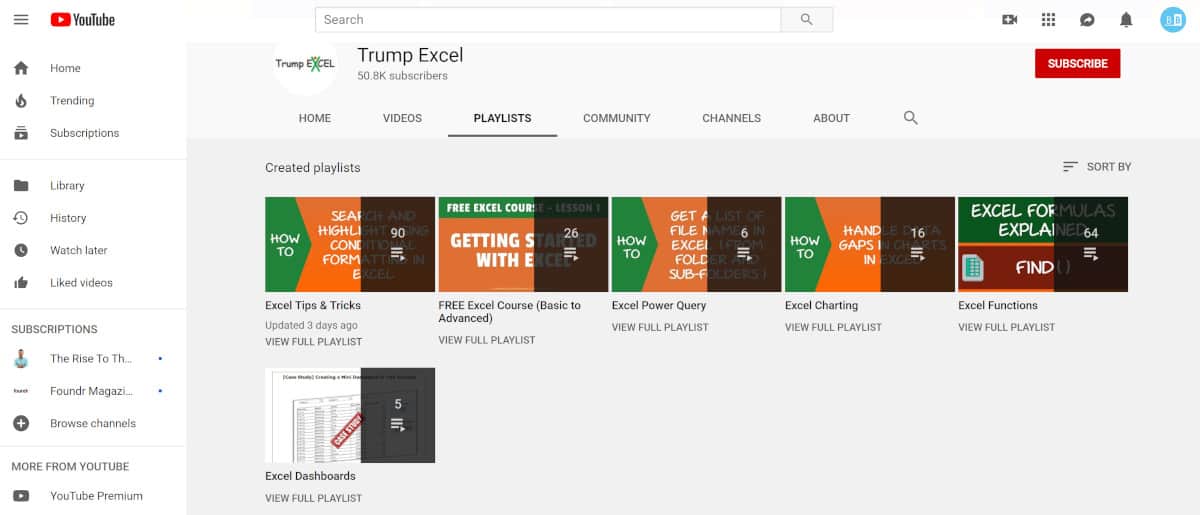Open the notifications bell
Screen dimensions: 1200x515
[1126, 19]
